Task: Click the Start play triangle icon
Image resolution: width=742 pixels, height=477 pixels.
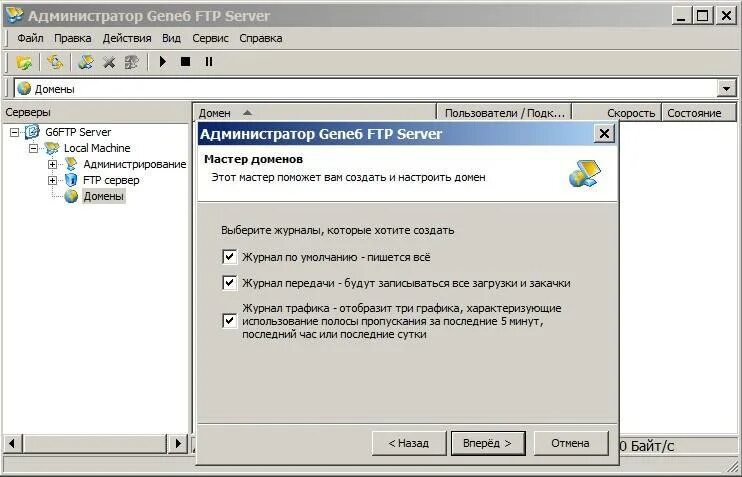Action: (x=163, y=62)
